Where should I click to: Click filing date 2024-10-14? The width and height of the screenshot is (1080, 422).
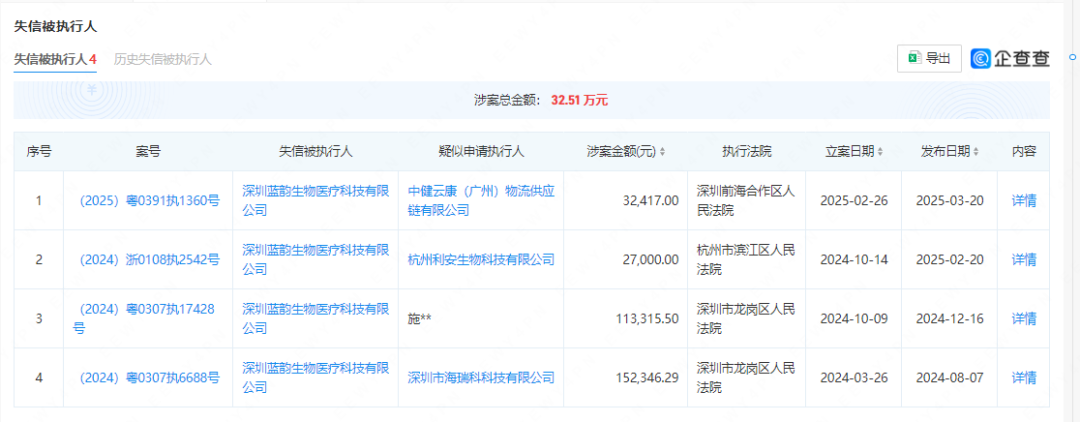pos(853,260)
